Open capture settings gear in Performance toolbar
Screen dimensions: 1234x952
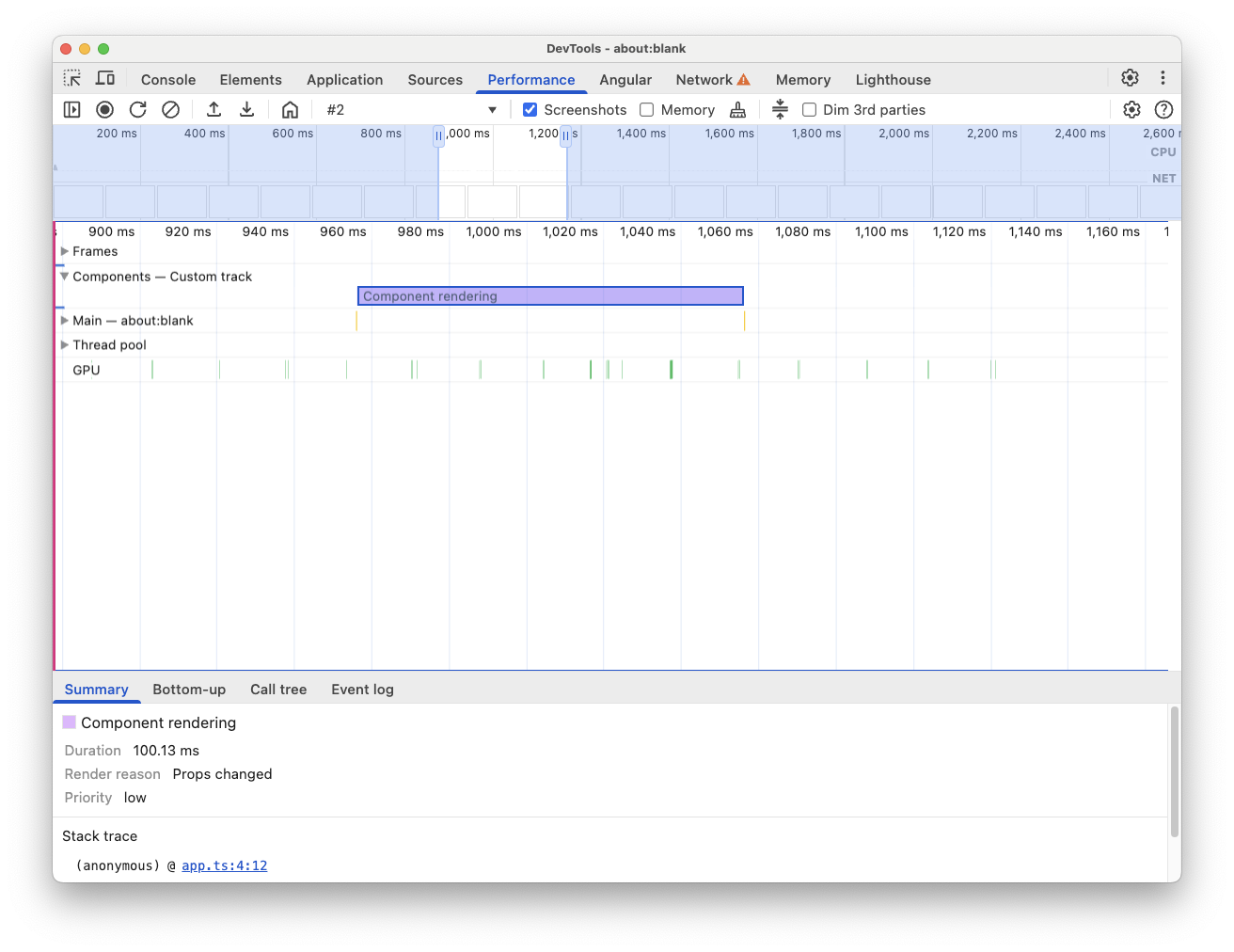point(1131,109)
